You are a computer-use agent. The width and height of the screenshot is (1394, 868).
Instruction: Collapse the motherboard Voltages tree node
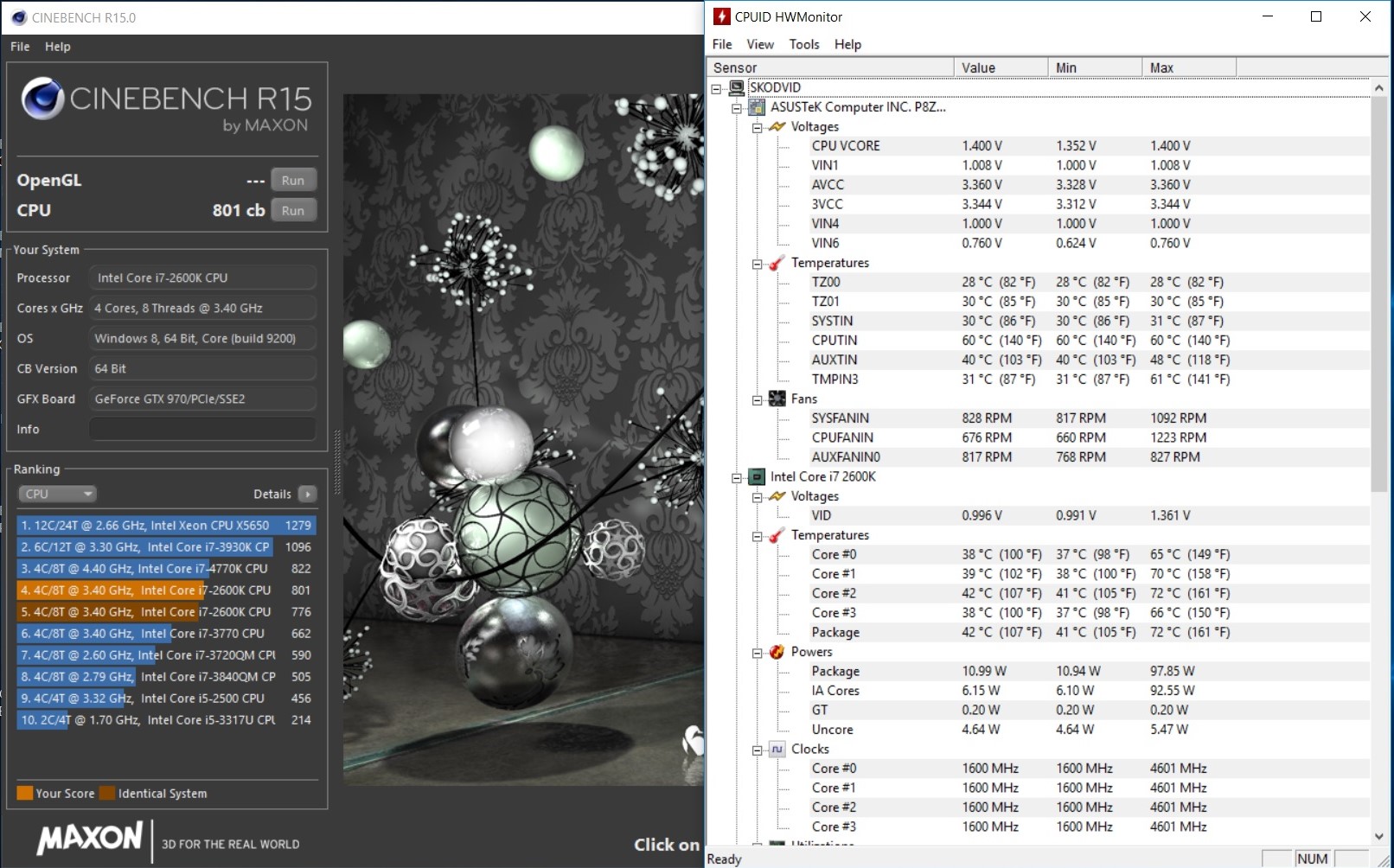click(757, 127)
